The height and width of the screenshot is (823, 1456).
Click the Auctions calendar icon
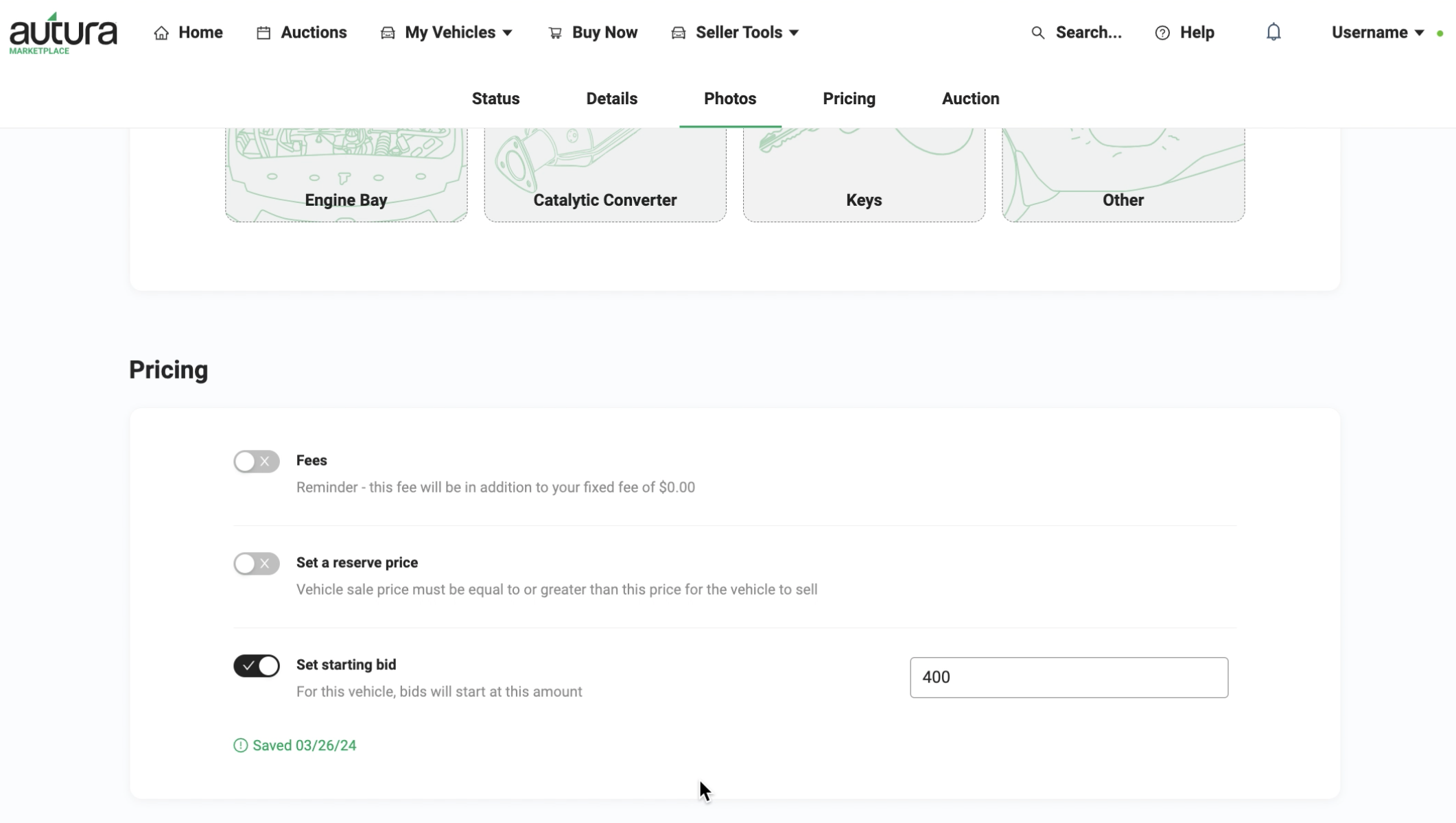click(263, 33)
